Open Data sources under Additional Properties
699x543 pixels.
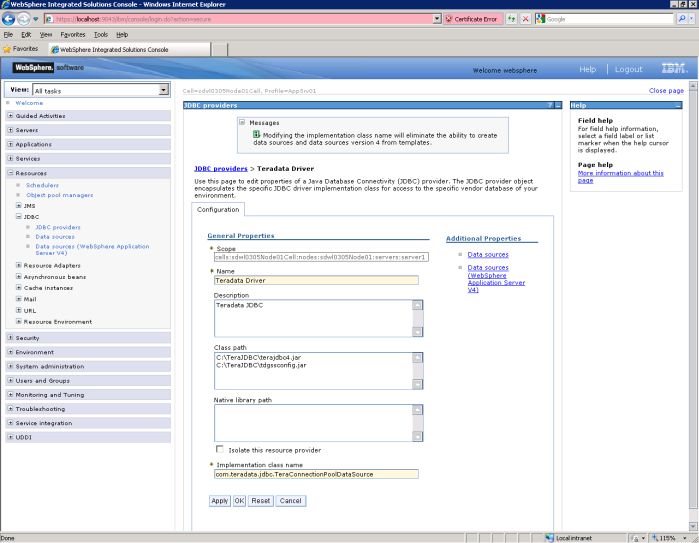488,255
